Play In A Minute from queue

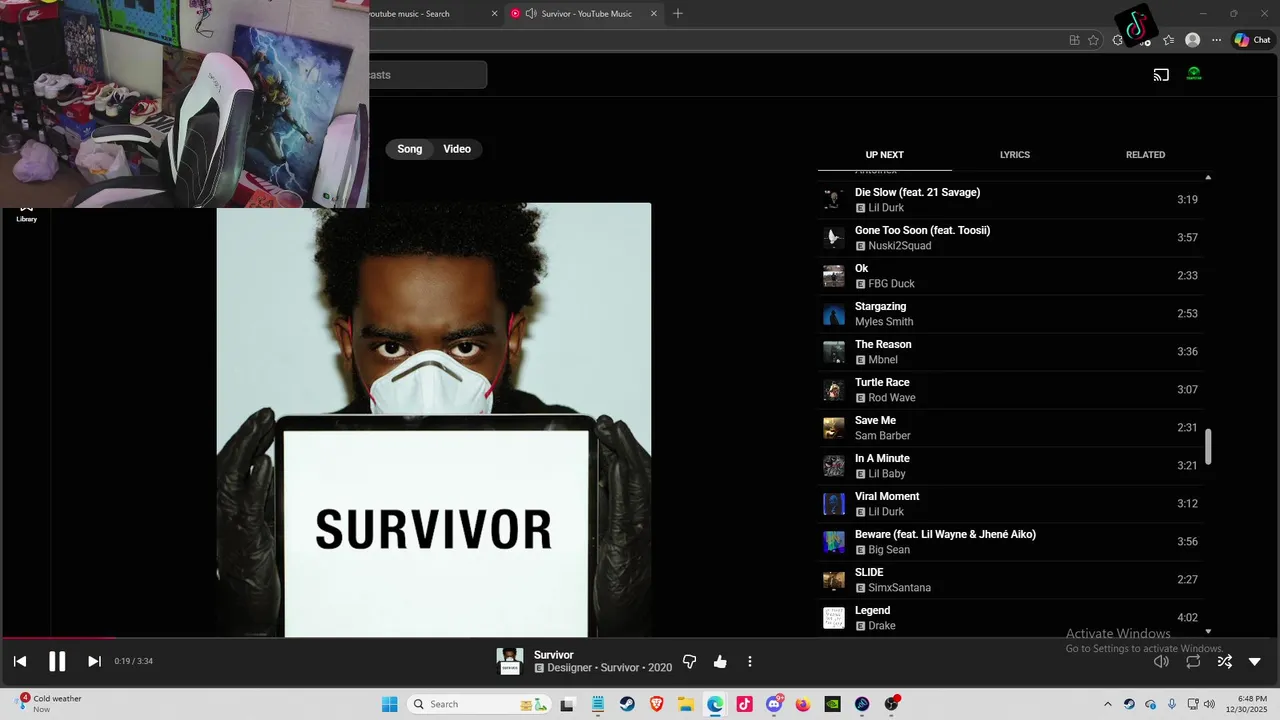point(1010,466)
